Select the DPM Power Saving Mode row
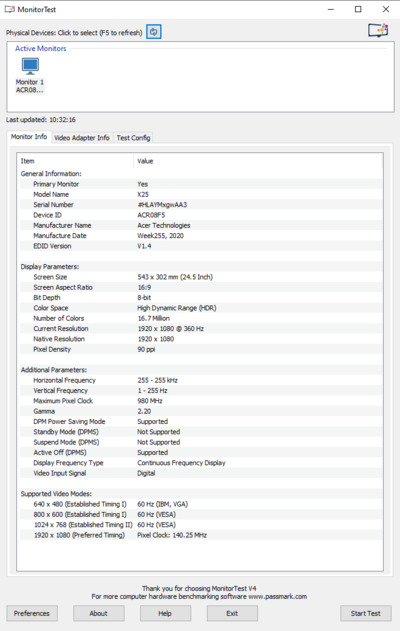The height and width of the screenshot is (631, 400). pos(200,422)
